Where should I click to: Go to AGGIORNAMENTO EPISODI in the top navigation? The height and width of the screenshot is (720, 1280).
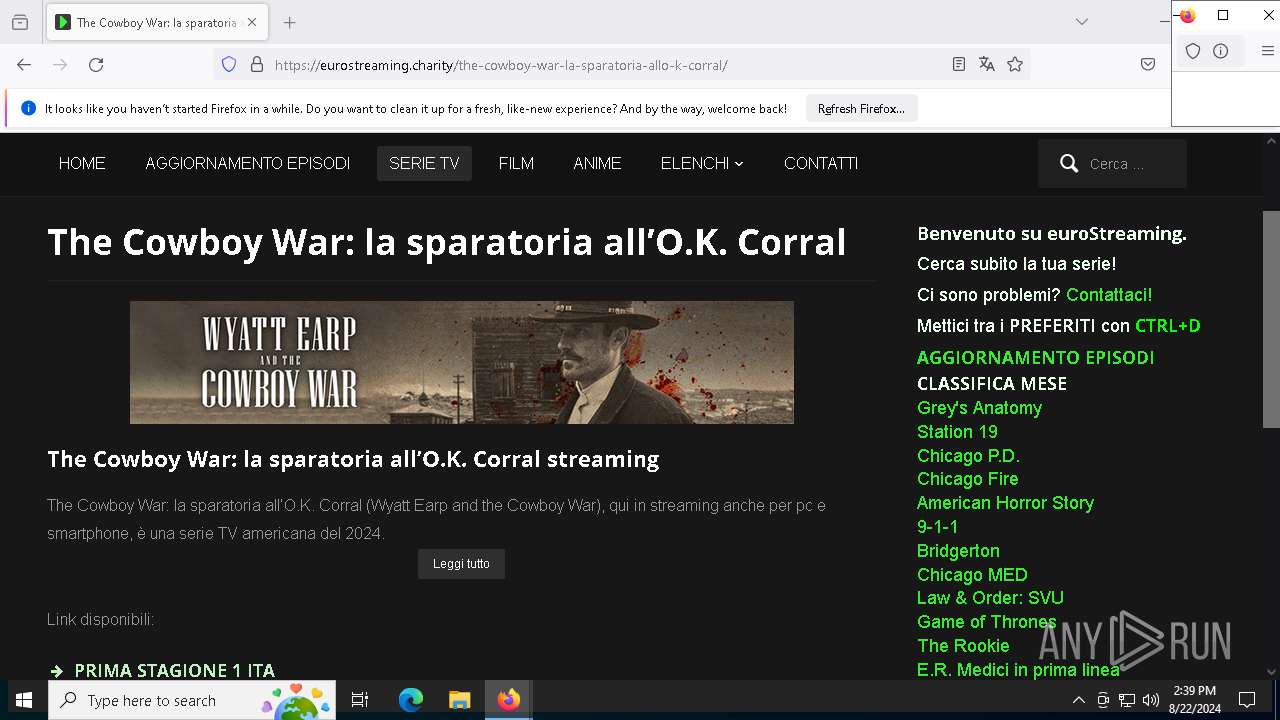pyautogui.click(x=248, y=164)
